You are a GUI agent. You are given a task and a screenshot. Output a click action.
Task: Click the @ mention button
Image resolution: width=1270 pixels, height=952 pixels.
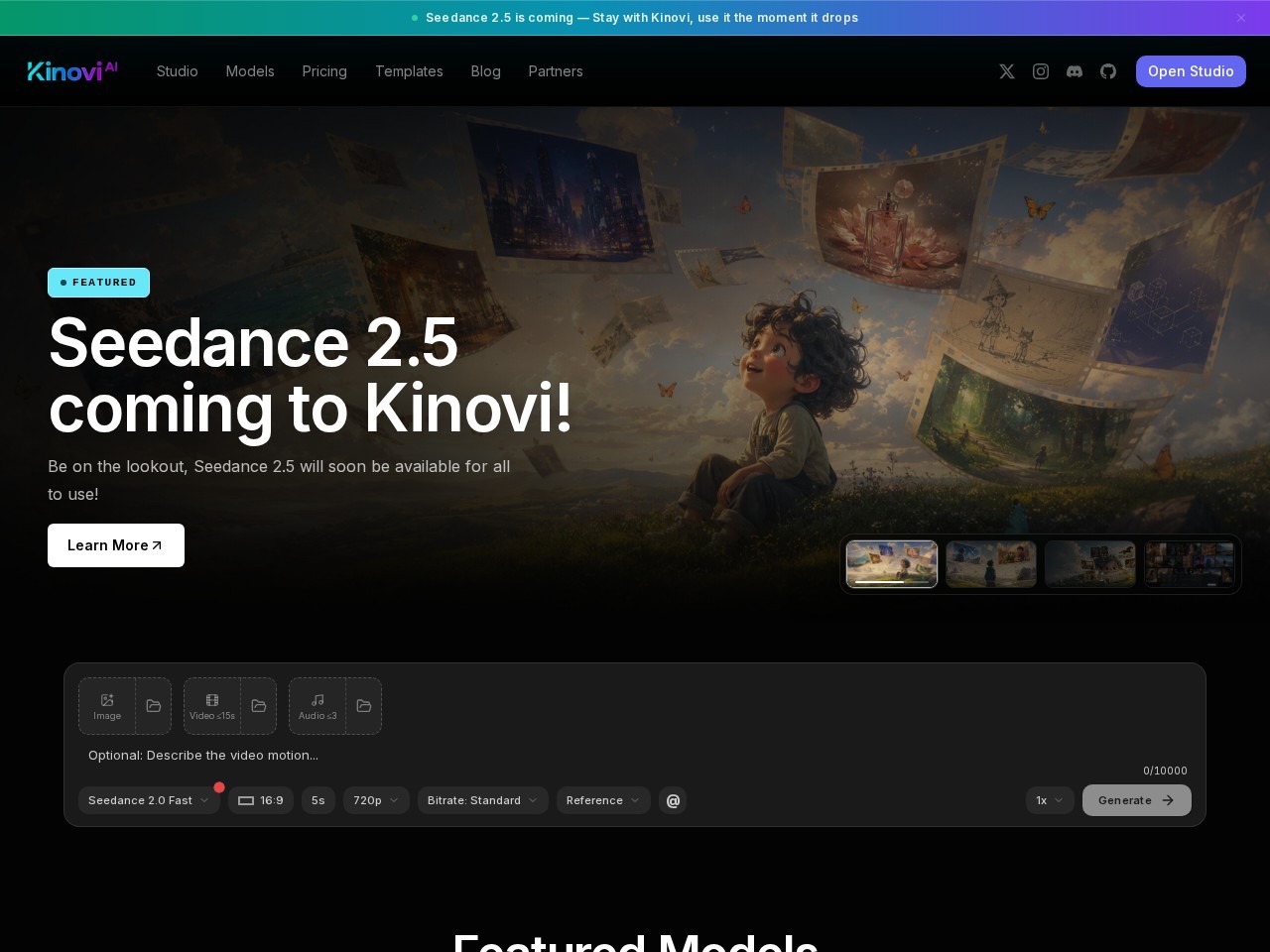[673, 800]
